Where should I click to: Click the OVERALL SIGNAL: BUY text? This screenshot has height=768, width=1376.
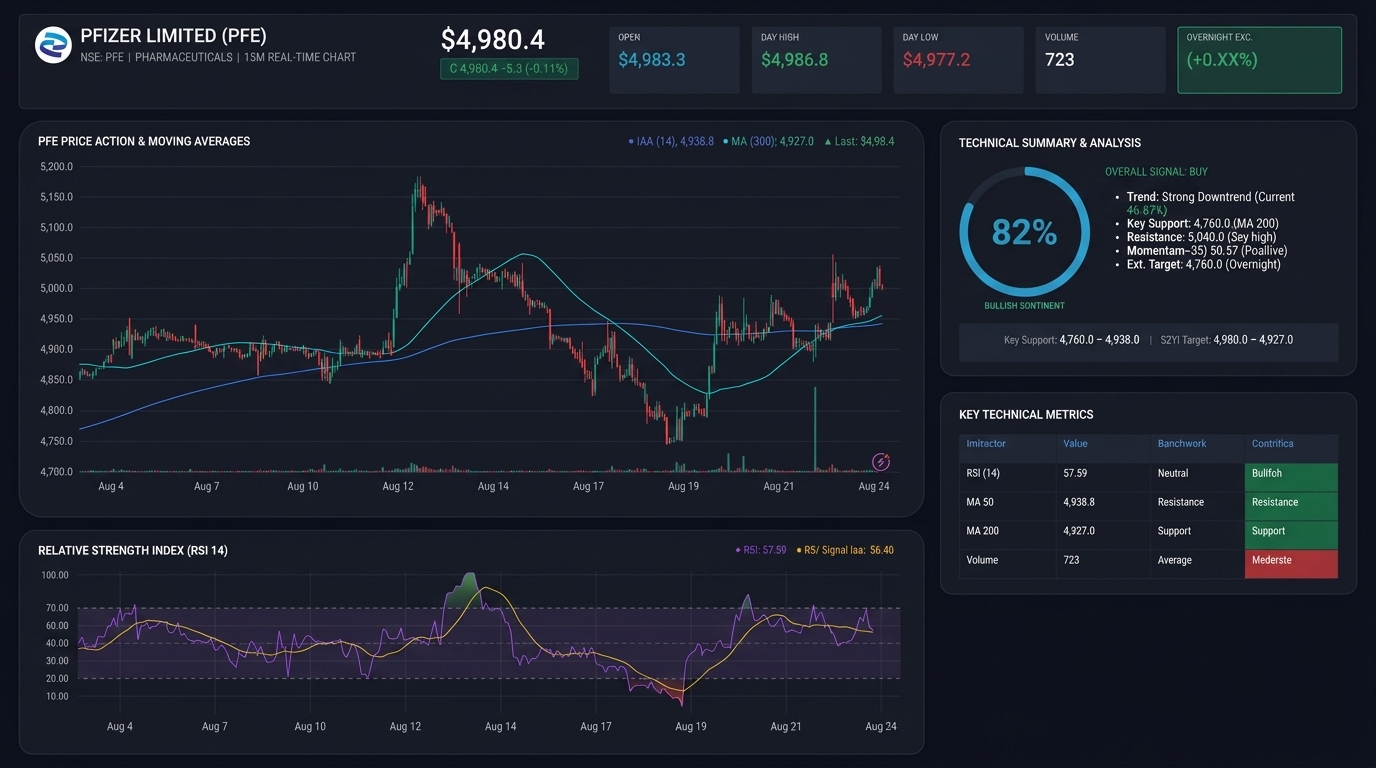(1156, 172)
